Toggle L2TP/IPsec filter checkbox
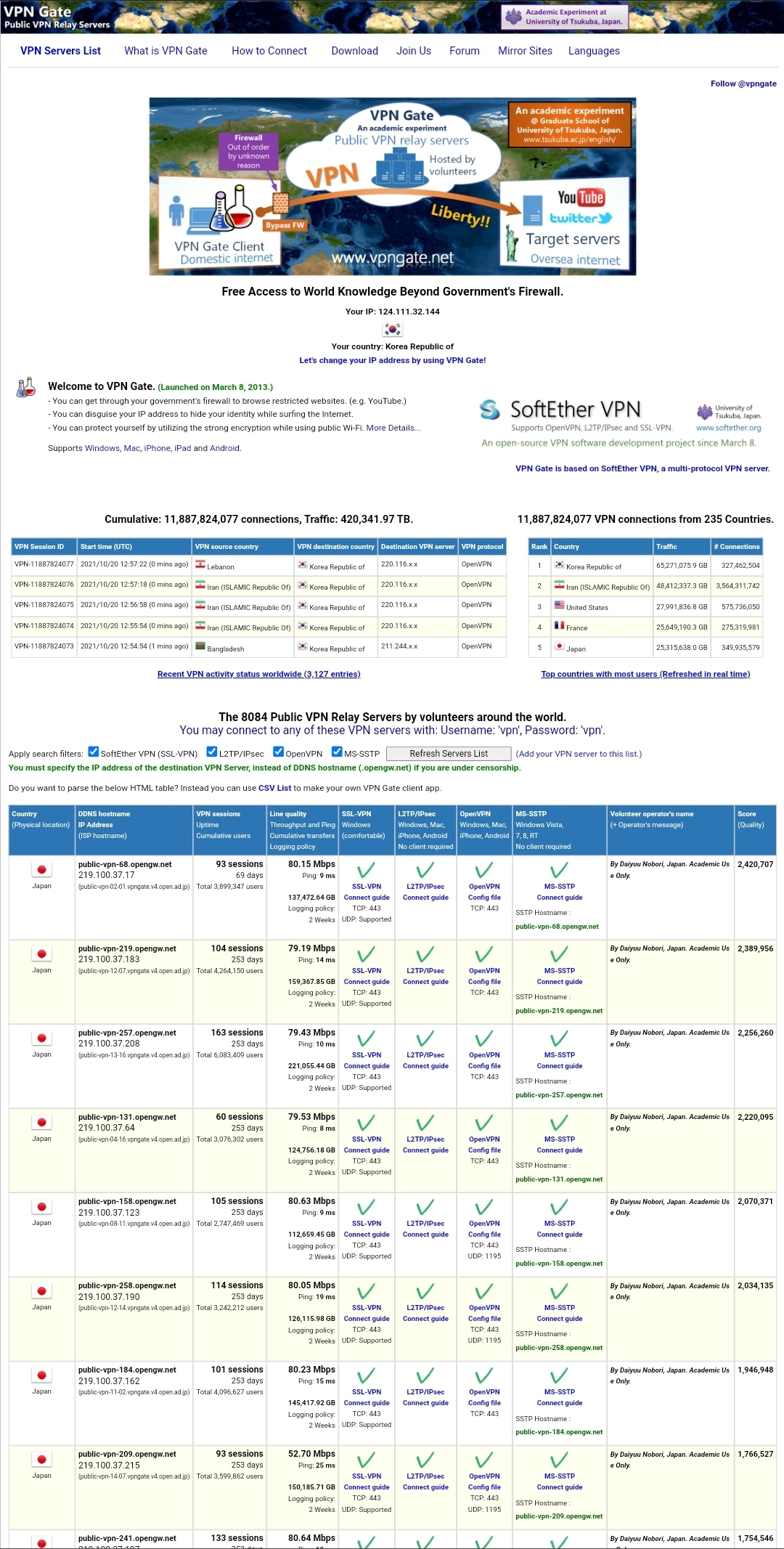Viewport: 784px width, 1549px height. 212,752
